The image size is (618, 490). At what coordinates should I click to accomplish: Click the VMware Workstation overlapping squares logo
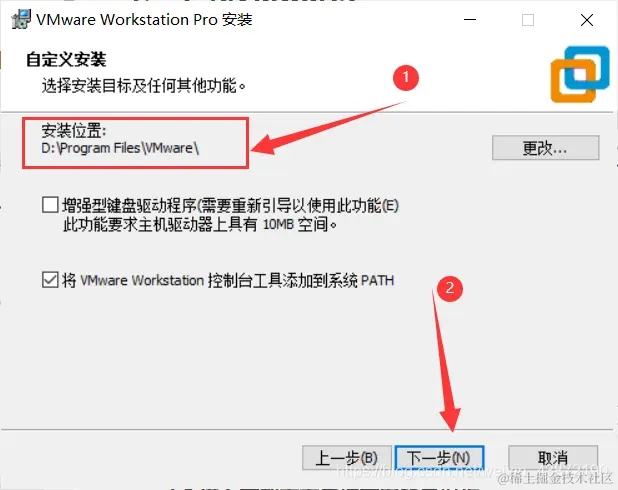tap(580, 74)
